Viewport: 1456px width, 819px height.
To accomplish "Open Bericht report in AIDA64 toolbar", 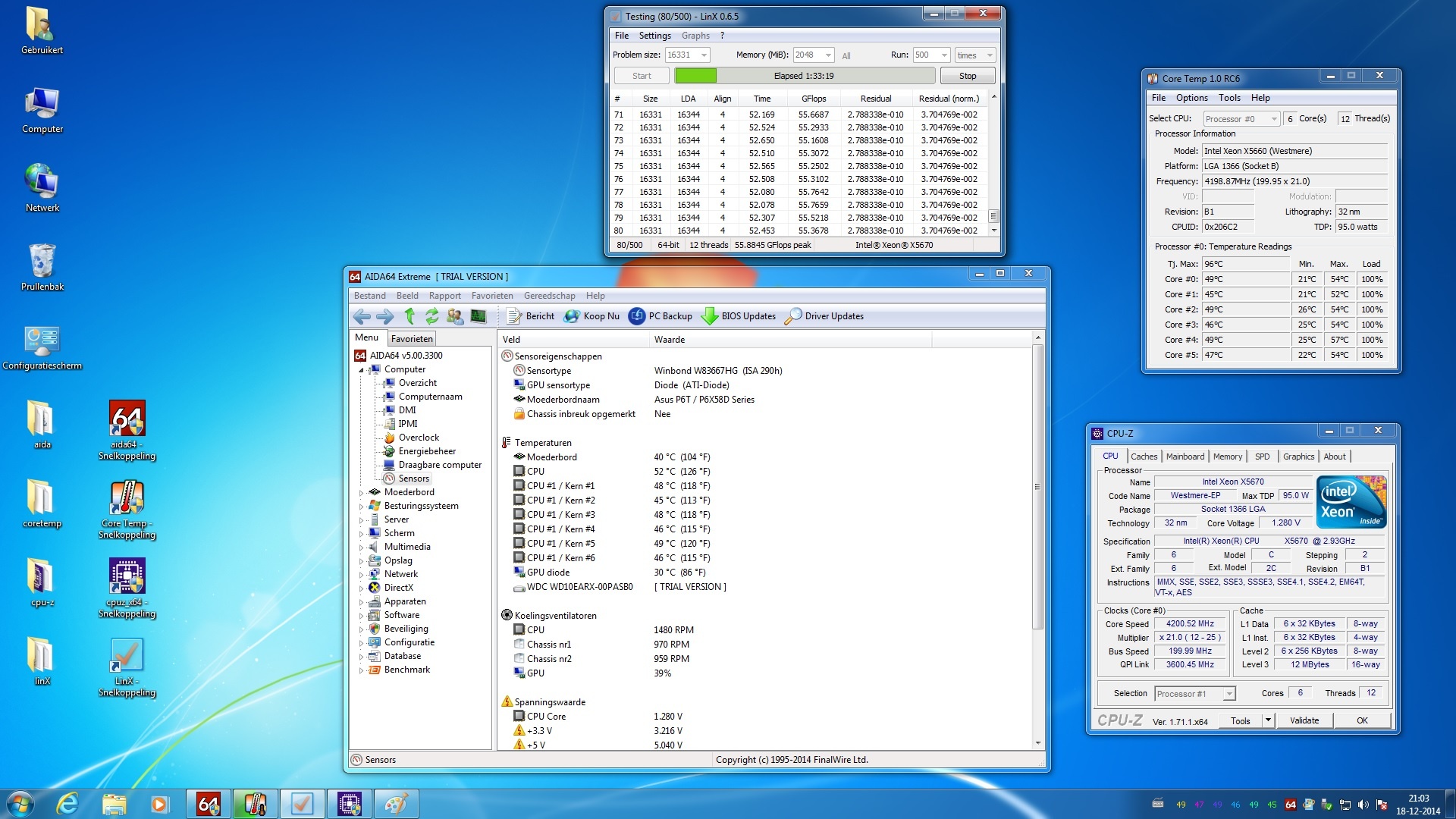I will click(531, 316).
